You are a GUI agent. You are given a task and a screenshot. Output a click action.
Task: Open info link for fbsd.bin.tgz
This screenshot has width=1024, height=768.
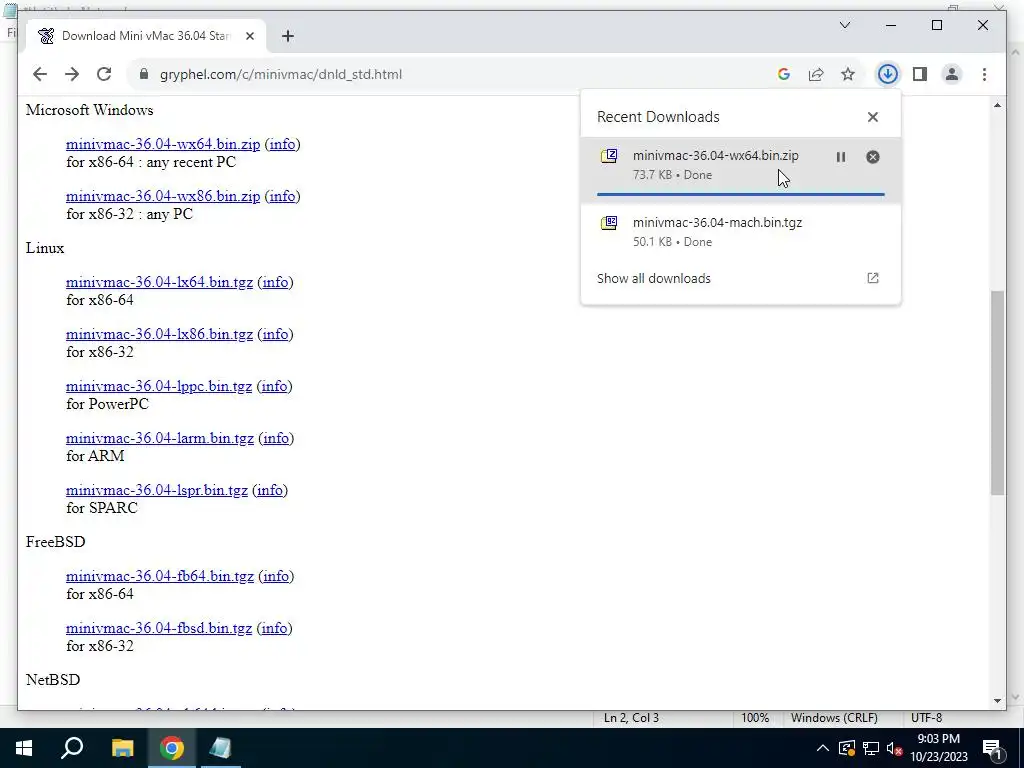(x=274, y=628)
